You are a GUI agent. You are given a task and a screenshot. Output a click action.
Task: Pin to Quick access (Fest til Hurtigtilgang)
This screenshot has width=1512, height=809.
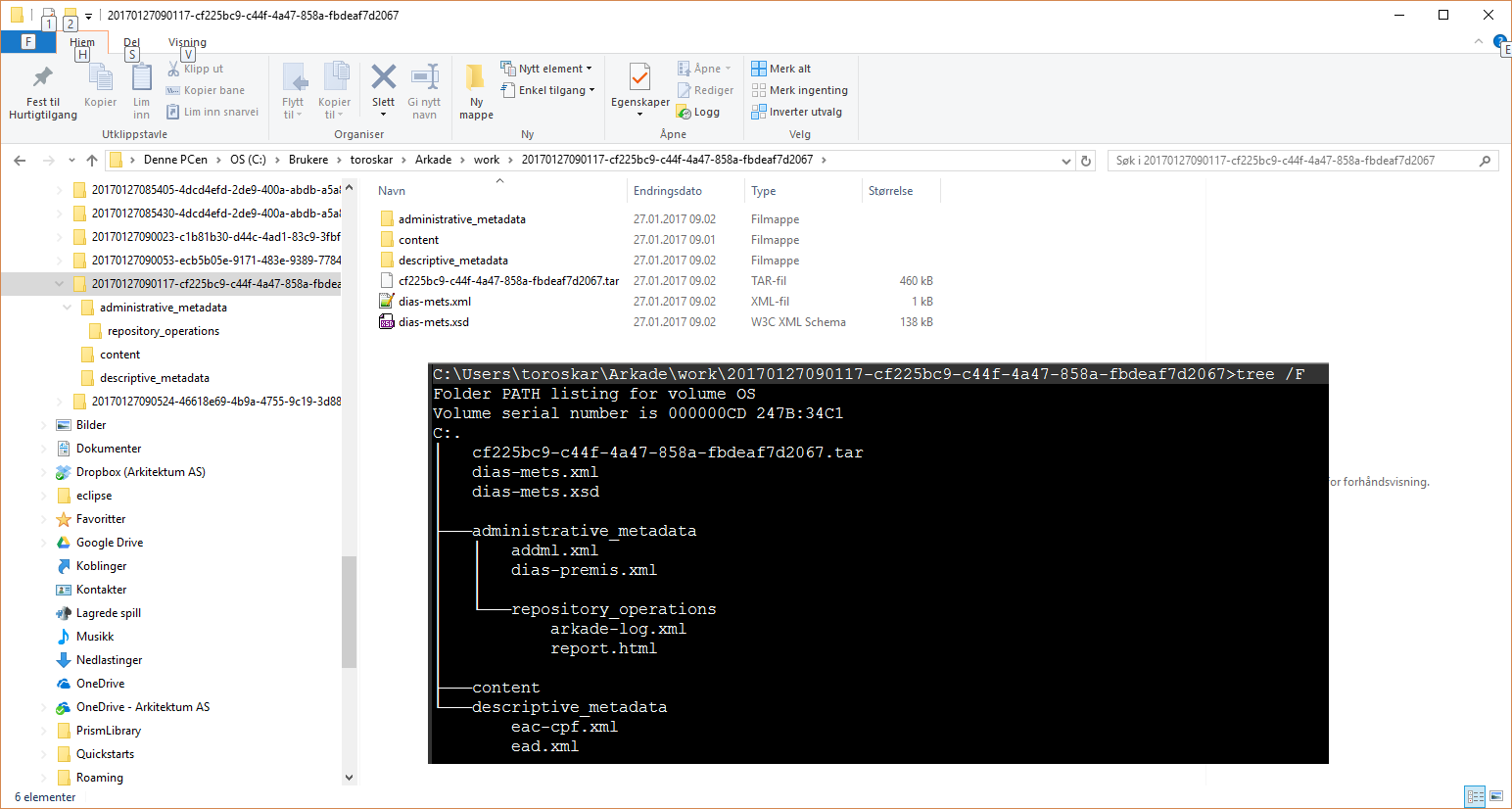pyautogui.click(x=43, y=93)
